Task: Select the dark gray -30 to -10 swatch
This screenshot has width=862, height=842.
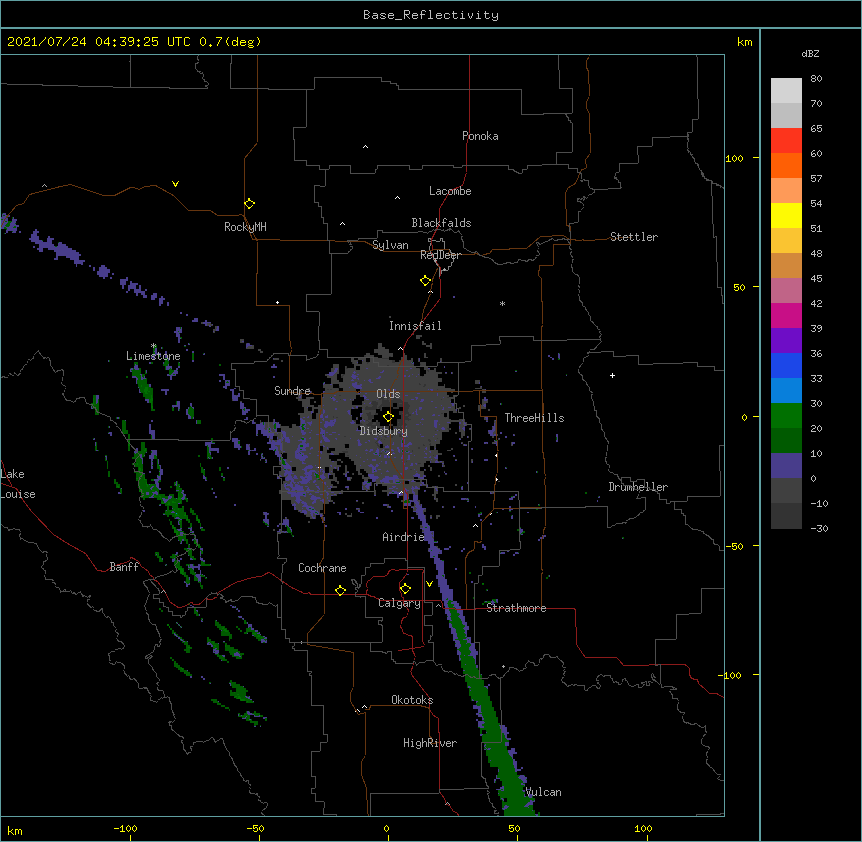Action: point(786,516)
